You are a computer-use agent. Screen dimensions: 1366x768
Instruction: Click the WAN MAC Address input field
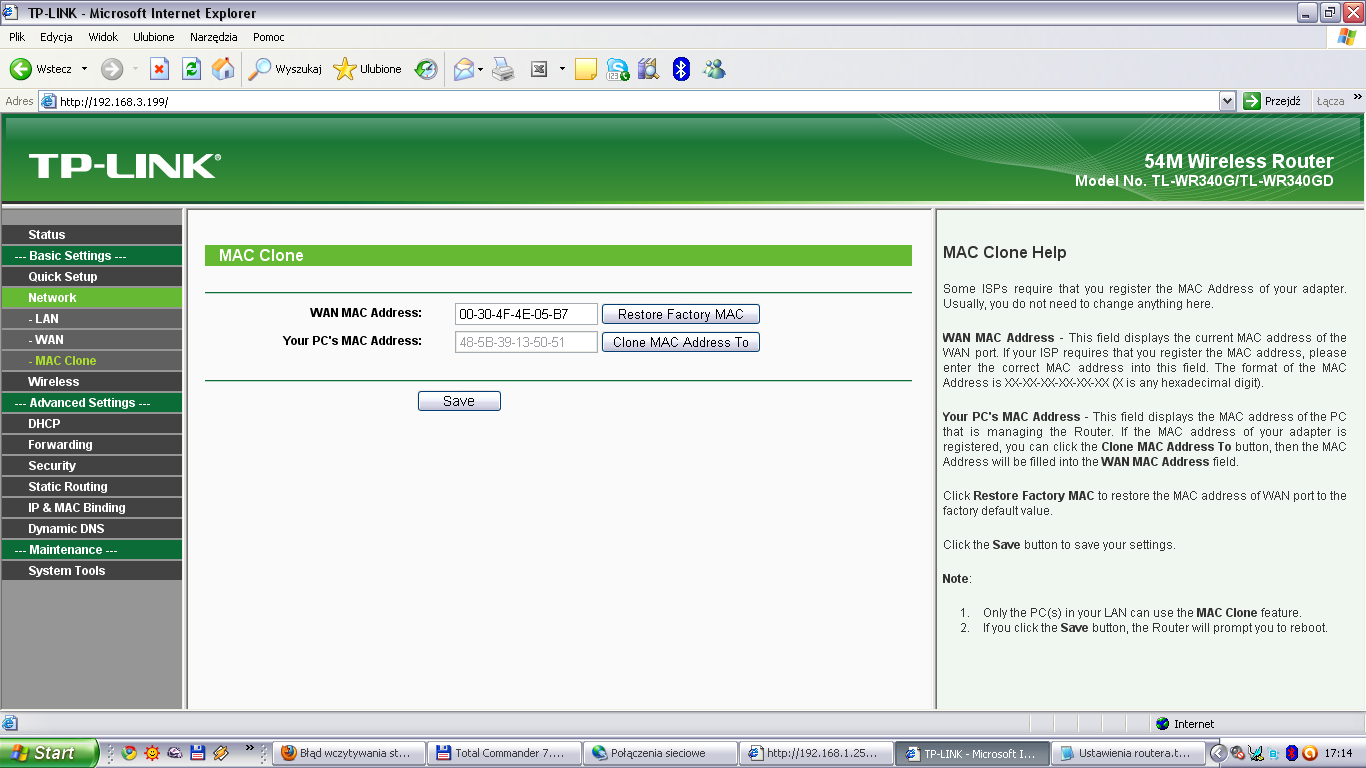[x=526, y=314]
